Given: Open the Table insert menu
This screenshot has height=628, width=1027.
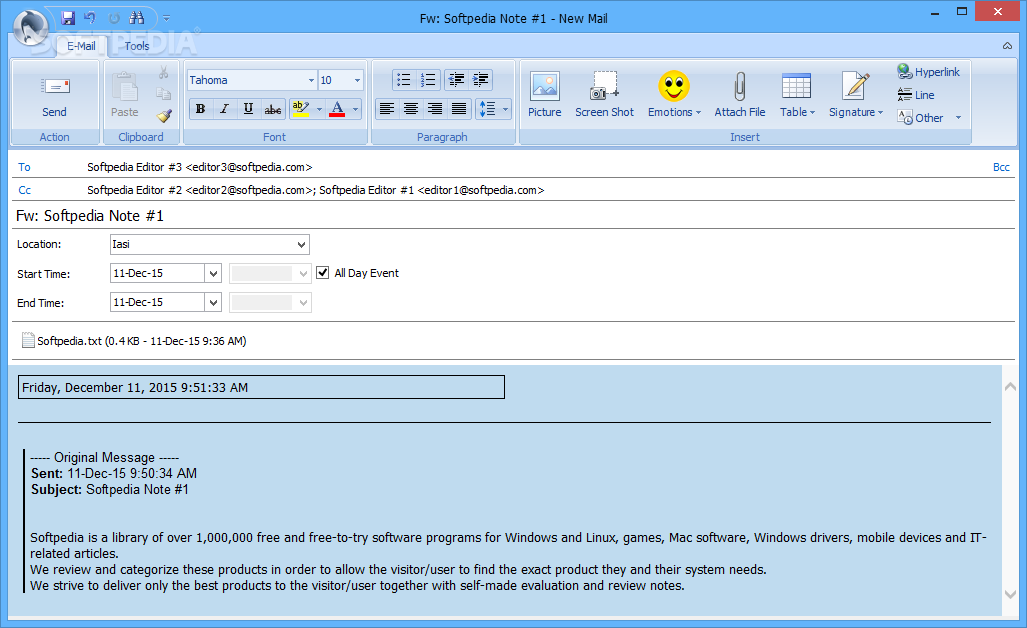Looking at the screenshot, I should pyautogui.click(x=797, y=95).
